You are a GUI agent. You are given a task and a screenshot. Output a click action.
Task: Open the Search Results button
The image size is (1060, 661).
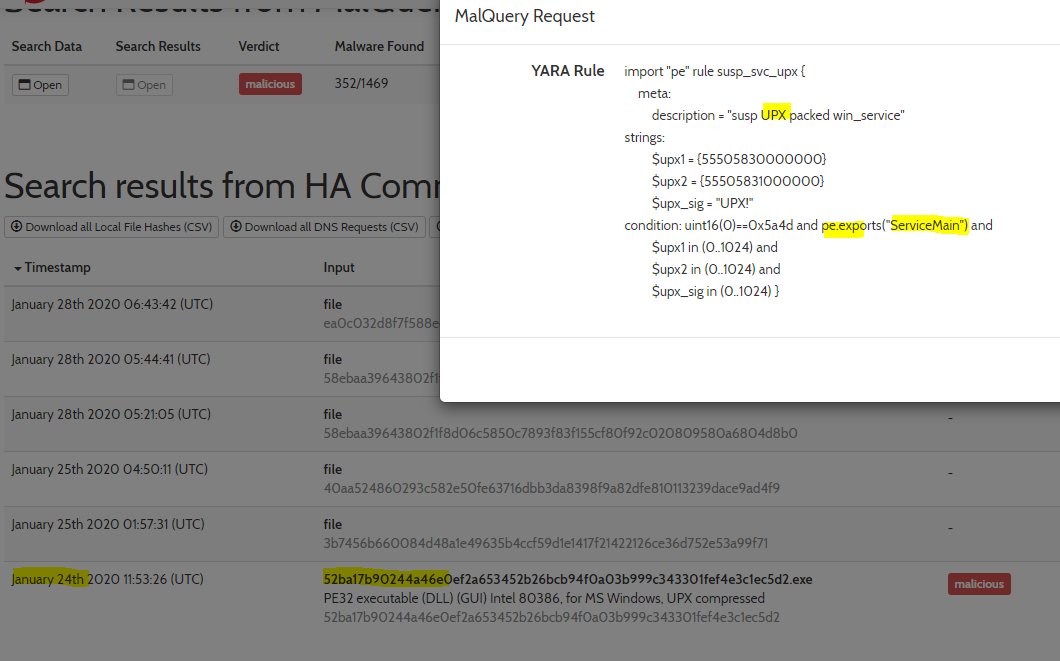(144, 84)
